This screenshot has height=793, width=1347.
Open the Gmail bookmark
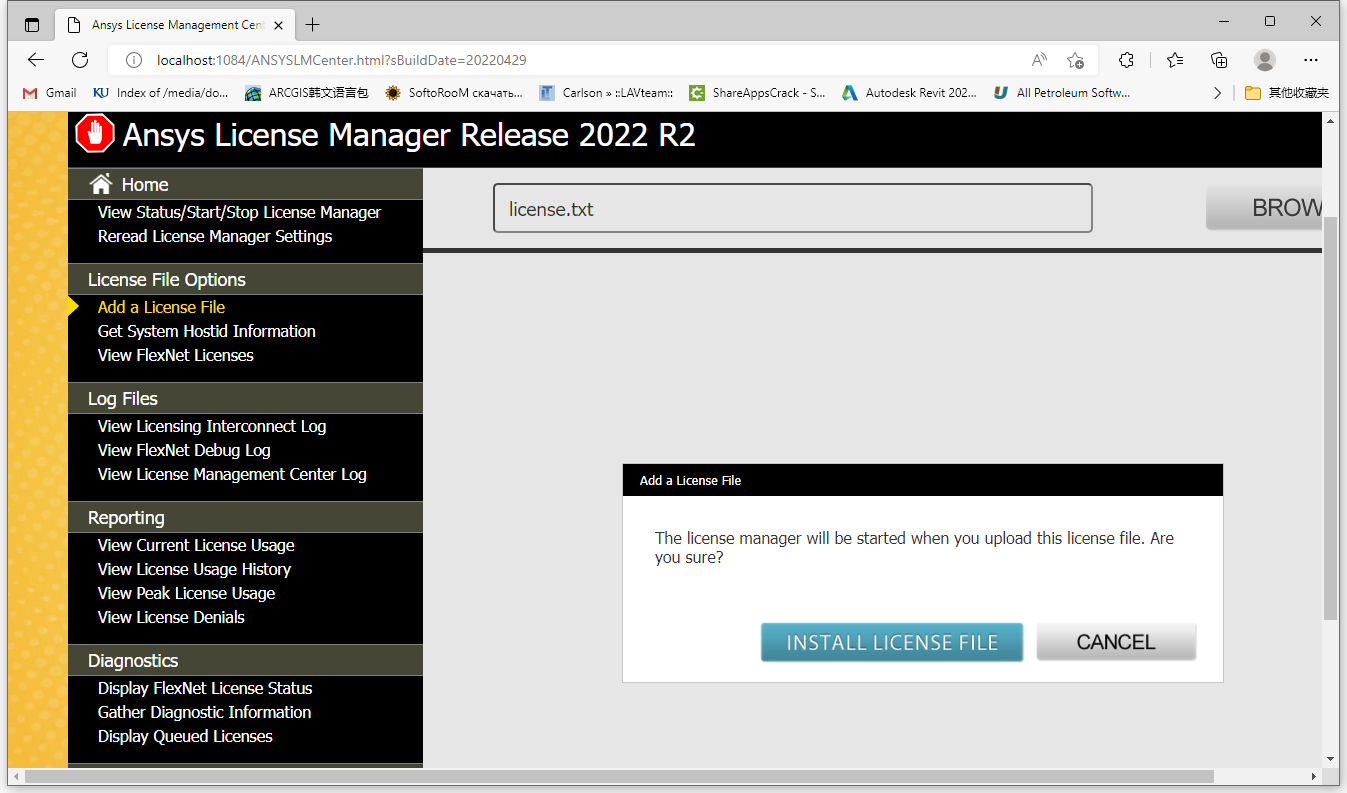coord(49,93)
